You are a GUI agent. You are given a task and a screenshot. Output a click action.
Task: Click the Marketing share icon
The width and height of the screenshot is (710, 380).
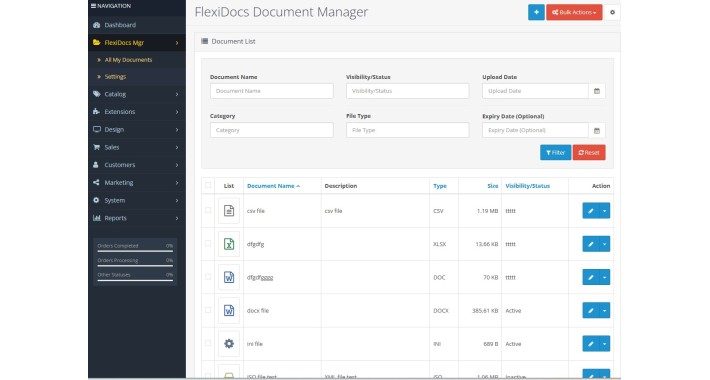click(96, 183)
